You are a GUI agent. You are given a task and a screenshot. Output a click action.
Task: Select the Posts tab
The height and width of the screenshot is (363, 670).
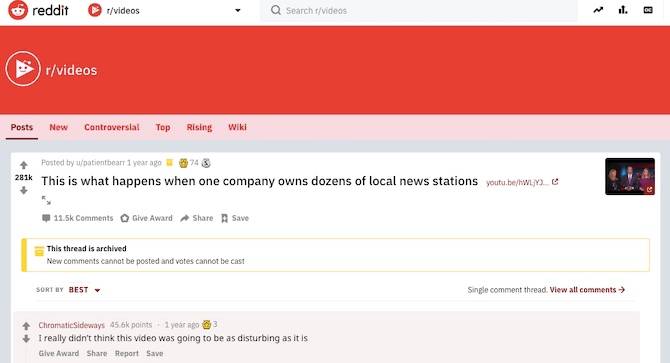(22, 127)
